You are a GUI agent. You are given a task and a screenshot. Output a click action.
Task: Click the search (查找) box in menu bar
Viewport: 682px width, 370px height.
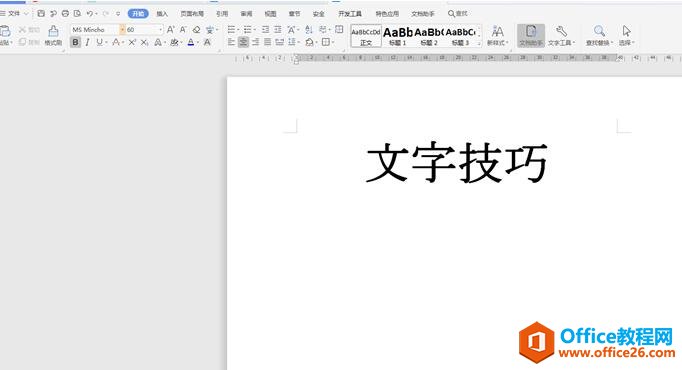[x=458, y=13]
